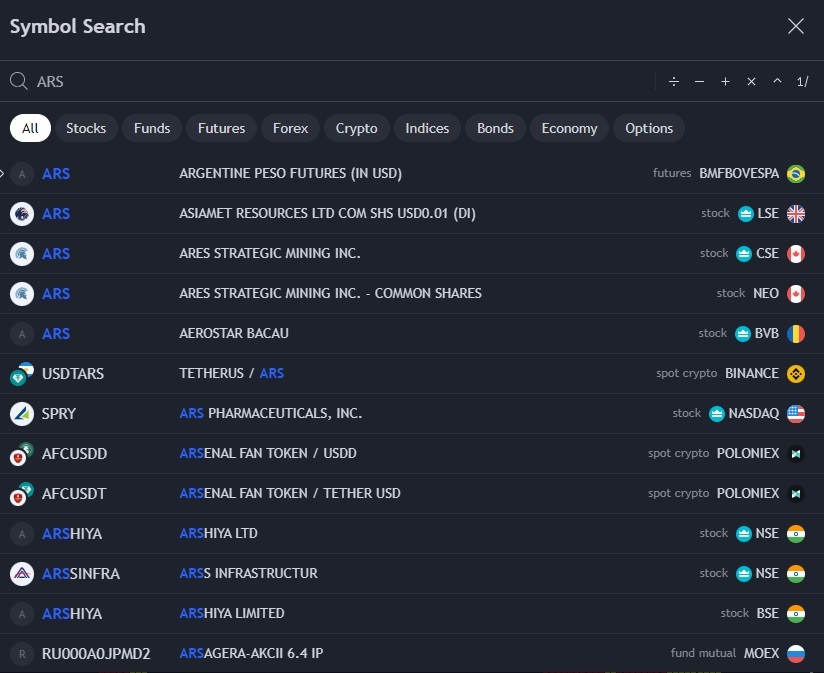
Task: Click the SPRY ticker symbol link
Action: (59, 413)
